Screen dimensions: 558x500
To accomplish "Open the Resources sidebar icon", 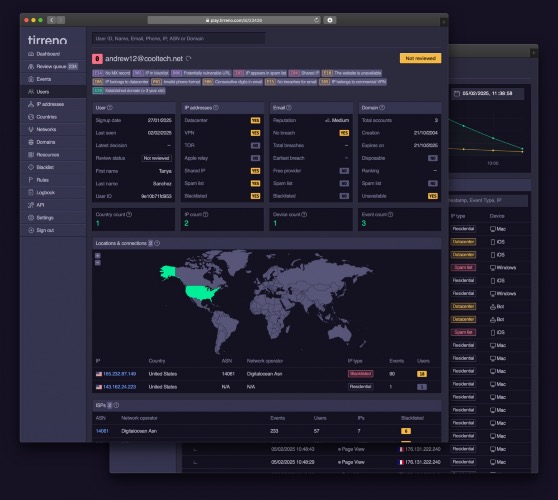I will click(31, 155).
